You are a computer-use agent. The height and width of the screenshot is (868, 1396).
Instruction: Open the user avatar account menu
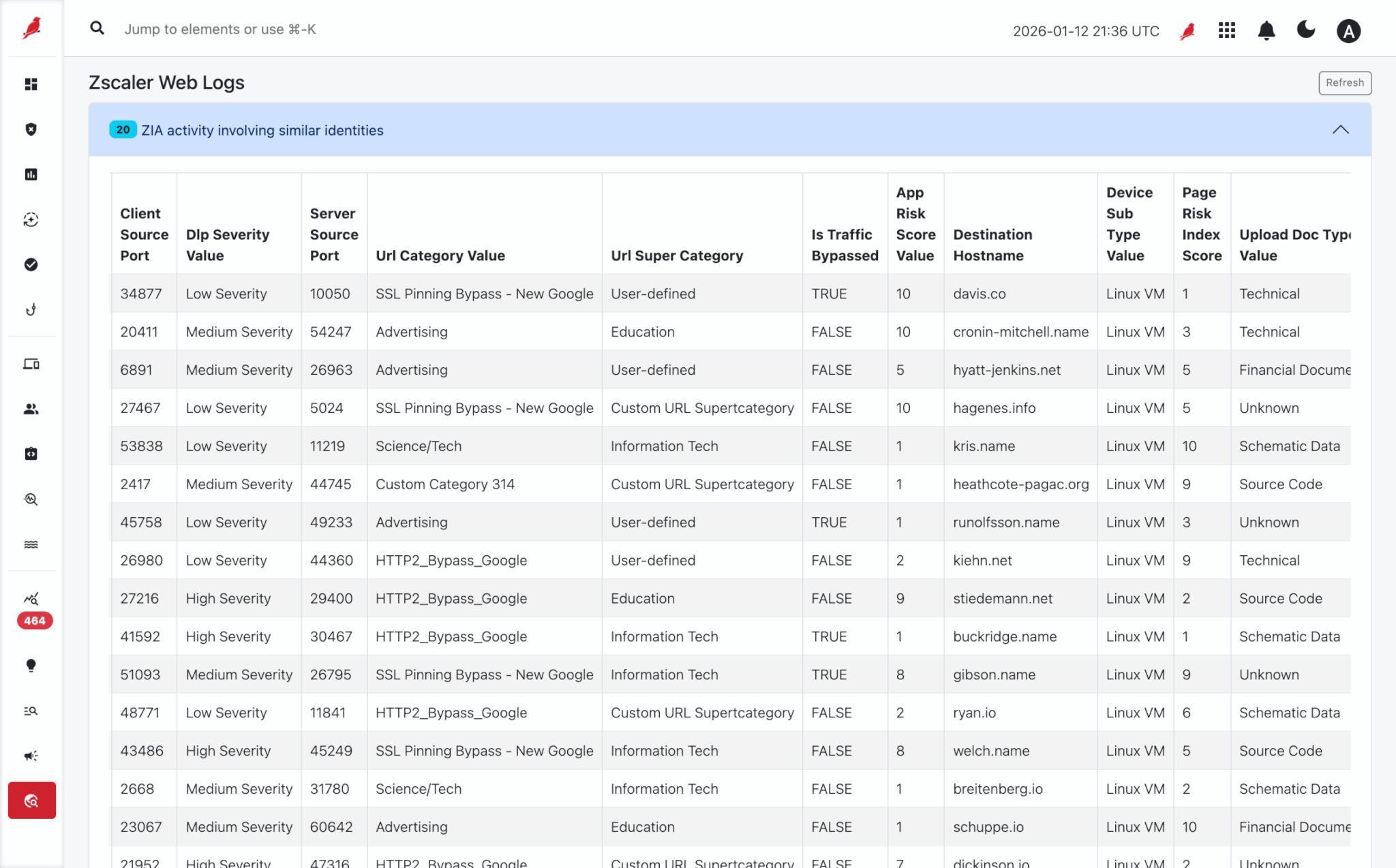(1348, 31)
